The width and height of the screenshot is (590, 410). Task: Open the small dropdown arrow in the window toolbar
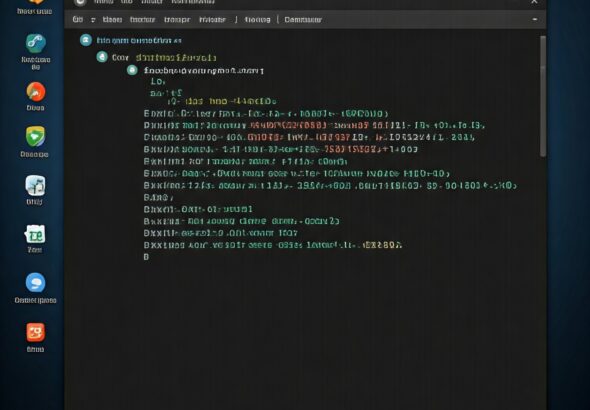point(93,20)
